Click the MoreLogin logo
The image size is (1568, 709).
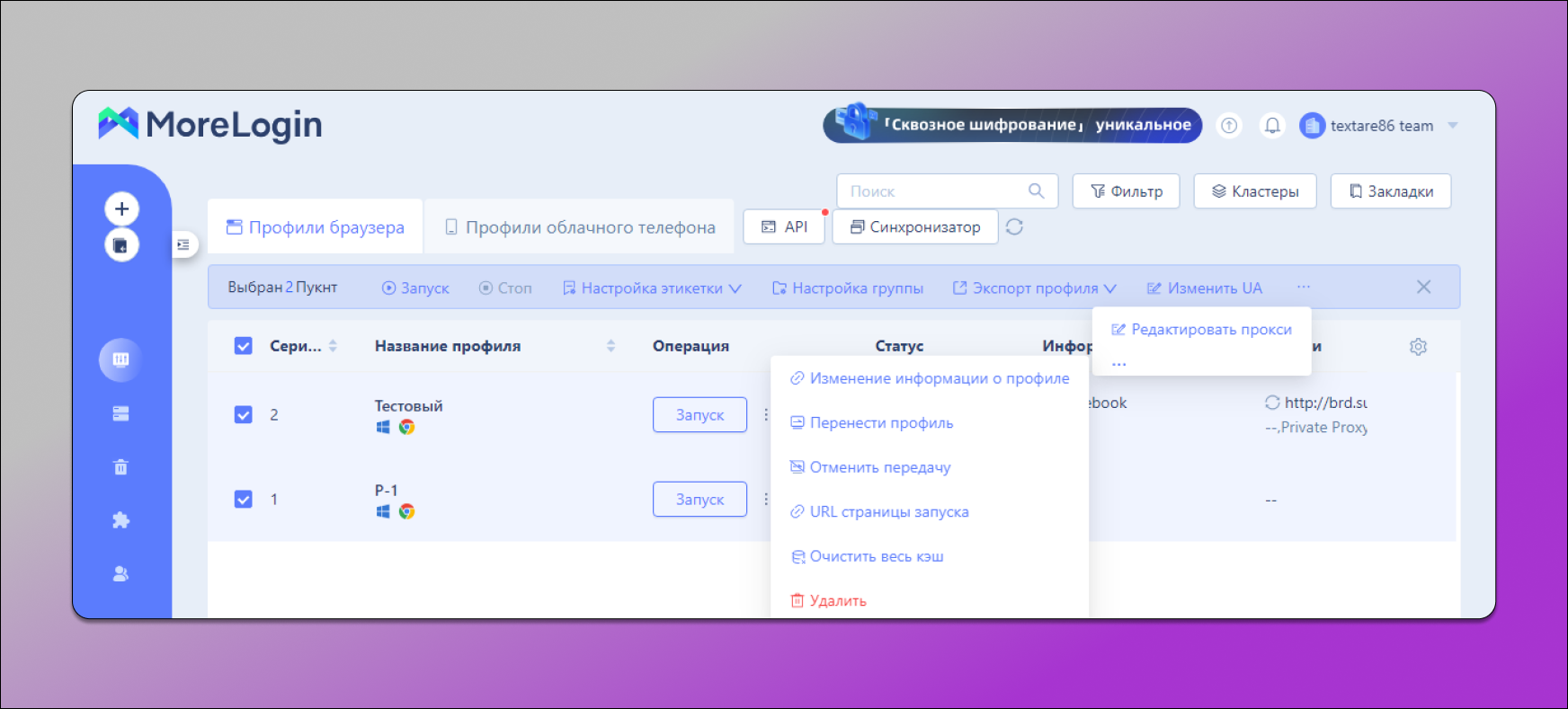(x=210, y=124)
